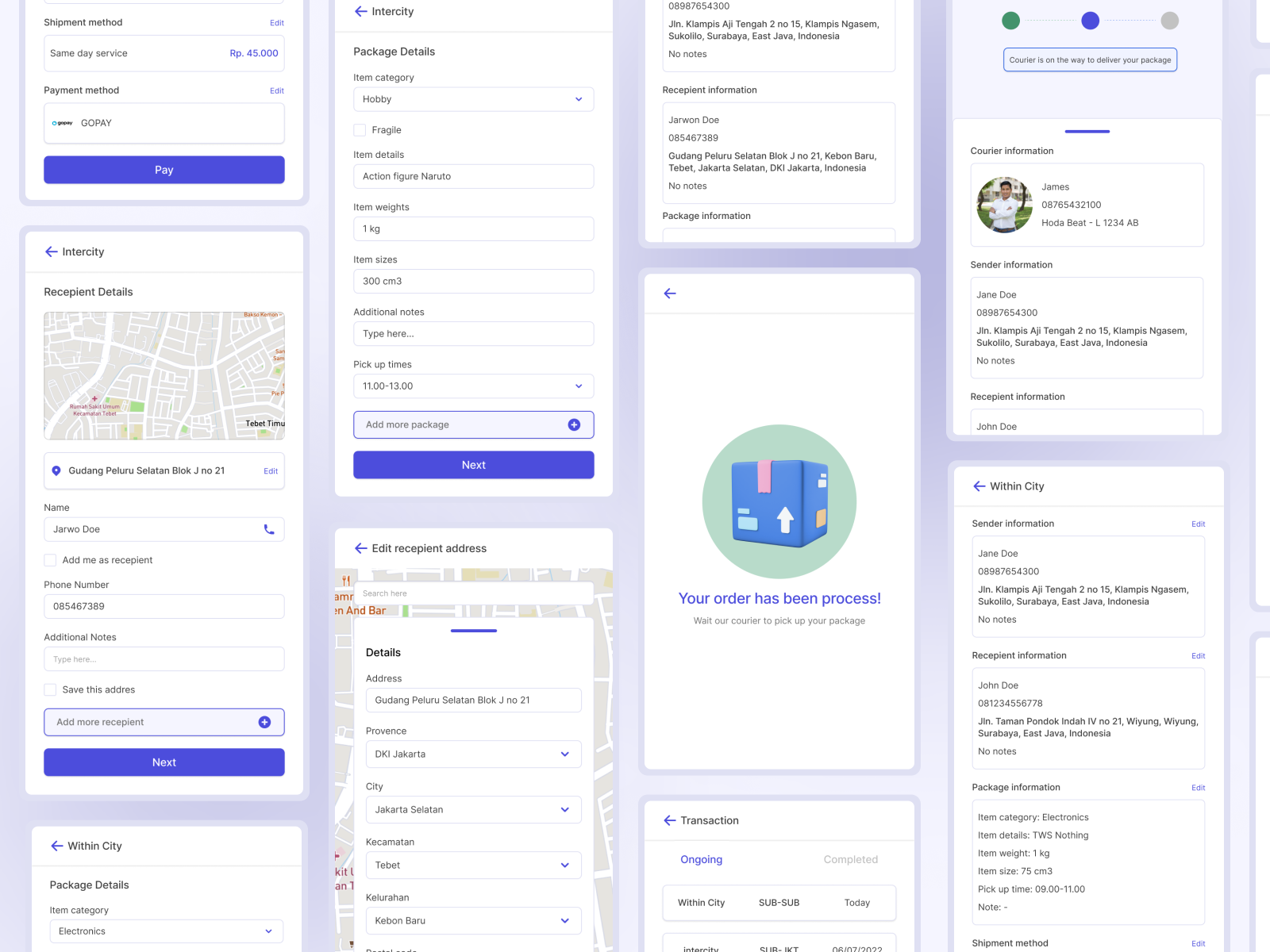Click the plus icon on Add more recepient

[x=264, y=722]
